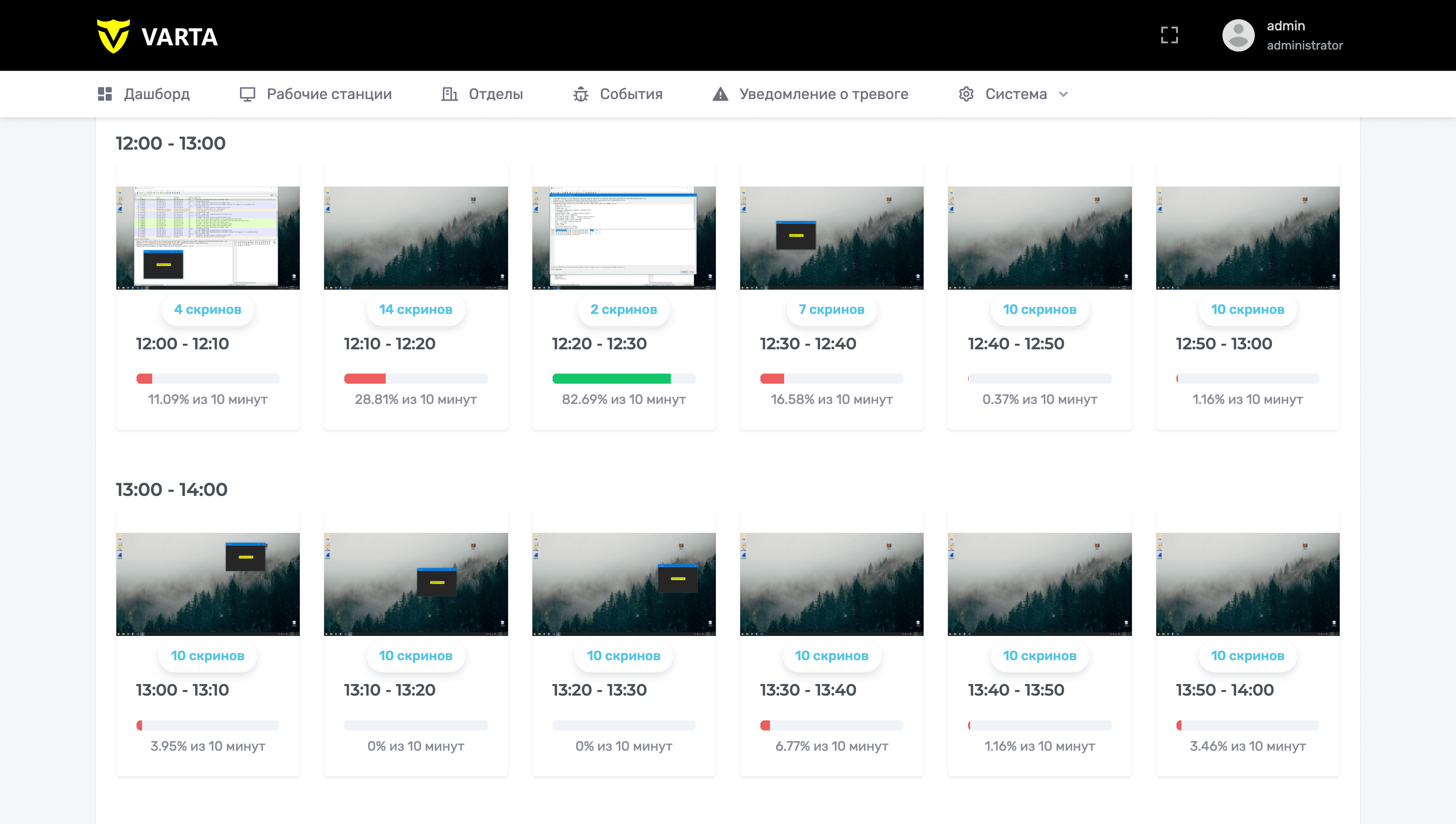Screen dimensions: 1456x824
Task: Expand the Система dropdown chevron
Action: pos(1063,95)
